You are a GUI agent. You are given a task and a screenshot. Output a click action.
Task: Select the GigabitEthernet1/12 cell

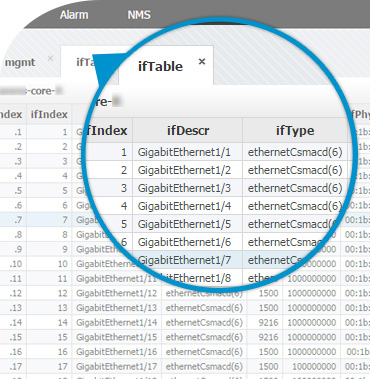[116, 293]
